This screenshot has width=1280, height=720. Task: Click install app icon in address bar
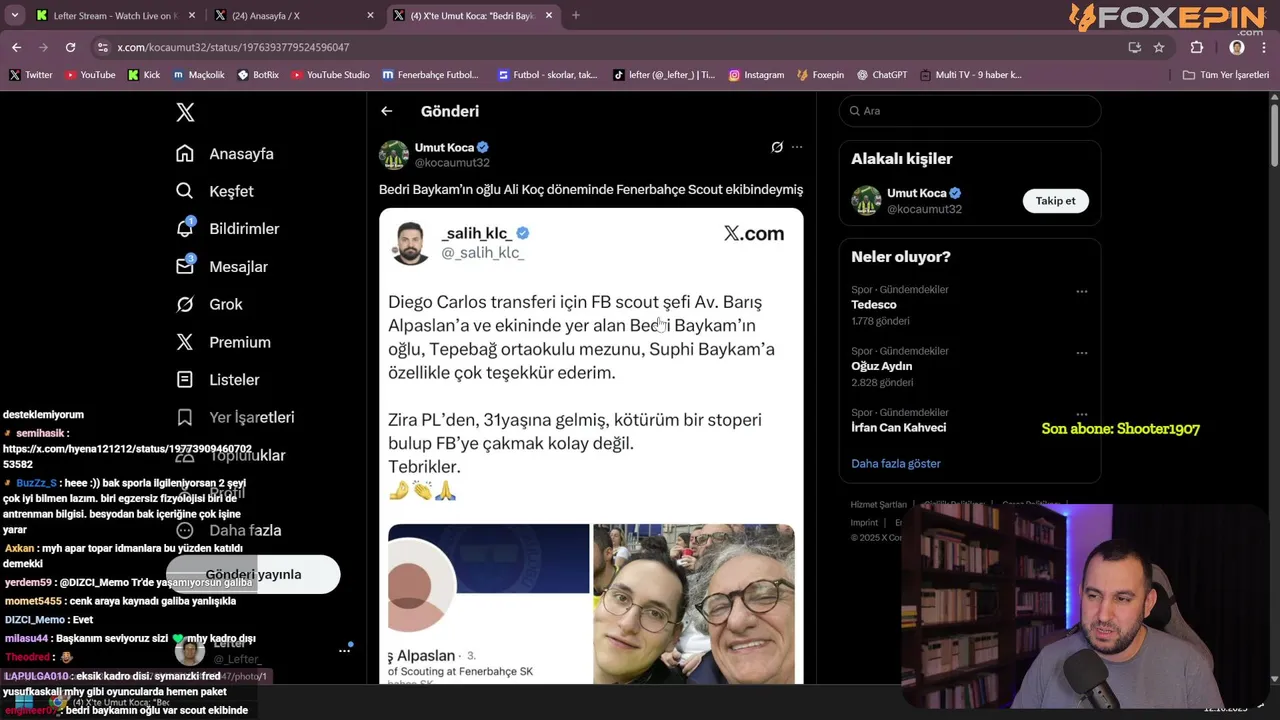(x=1134, y=47)
